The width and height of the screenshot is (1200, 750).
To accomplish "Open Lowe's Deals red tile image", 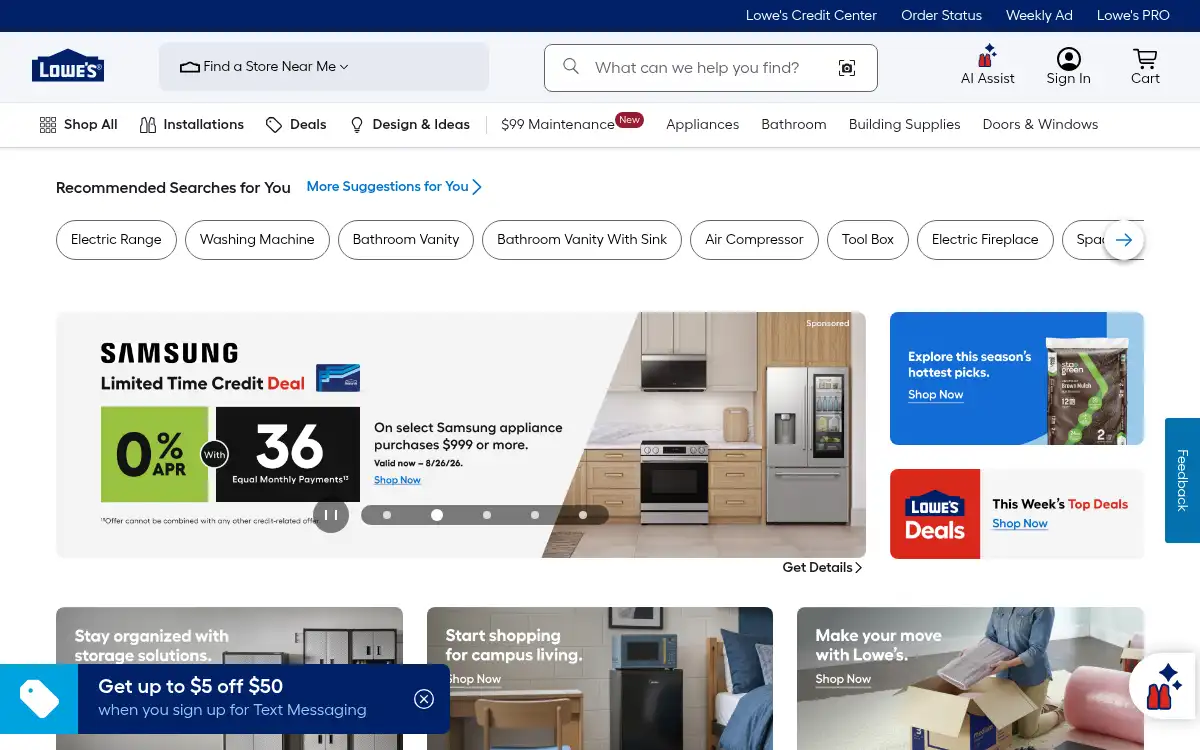I will coord(935,514).
